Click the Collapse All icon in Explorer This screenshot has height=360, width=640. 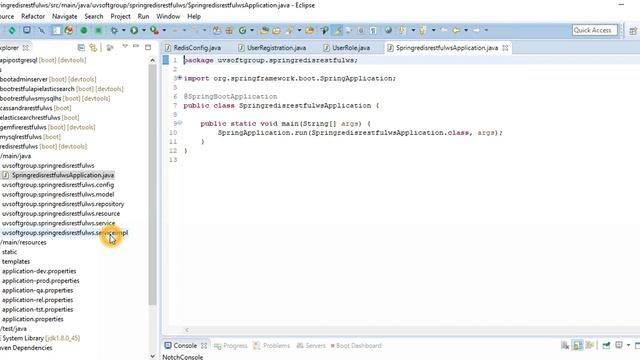coord(81,48)
